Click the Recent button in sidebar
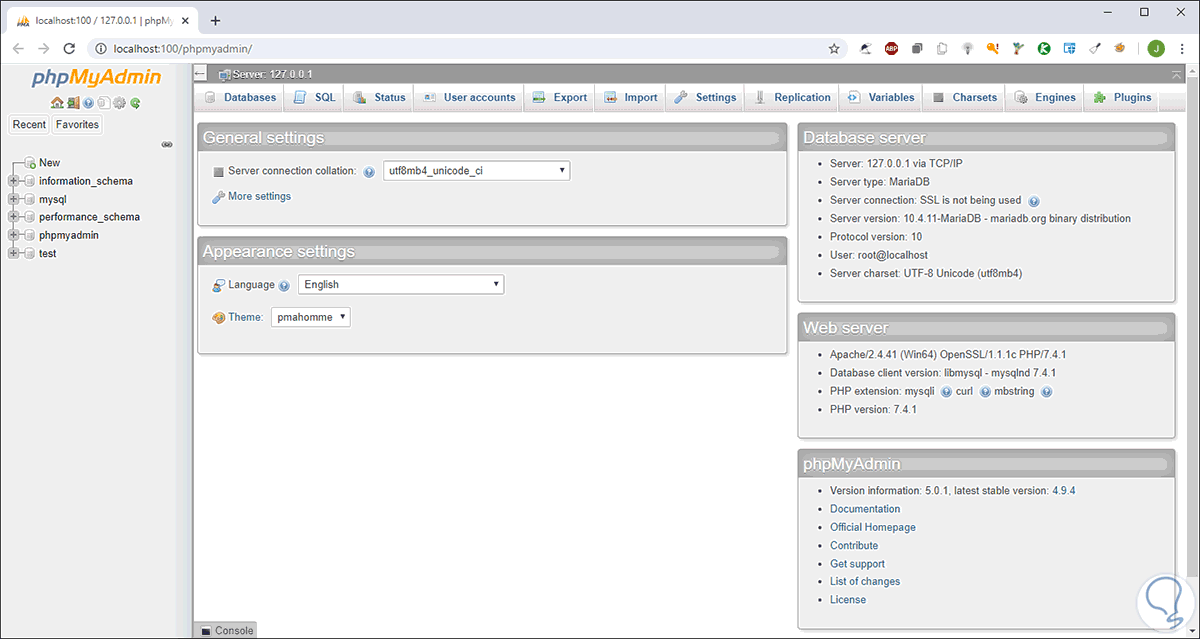Screen dimensions: 1200x639 pos(29,125)
